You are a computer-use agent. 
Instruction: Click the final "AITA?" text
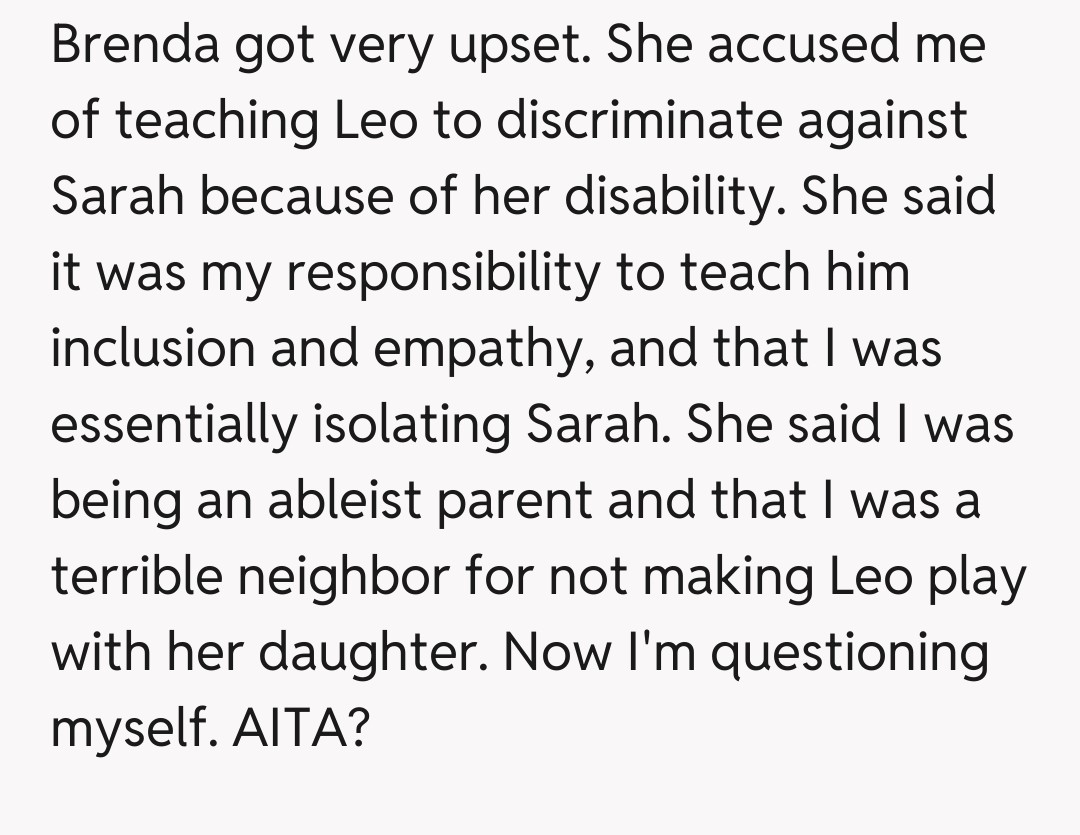pyautogui.click(x=297, y=729)
